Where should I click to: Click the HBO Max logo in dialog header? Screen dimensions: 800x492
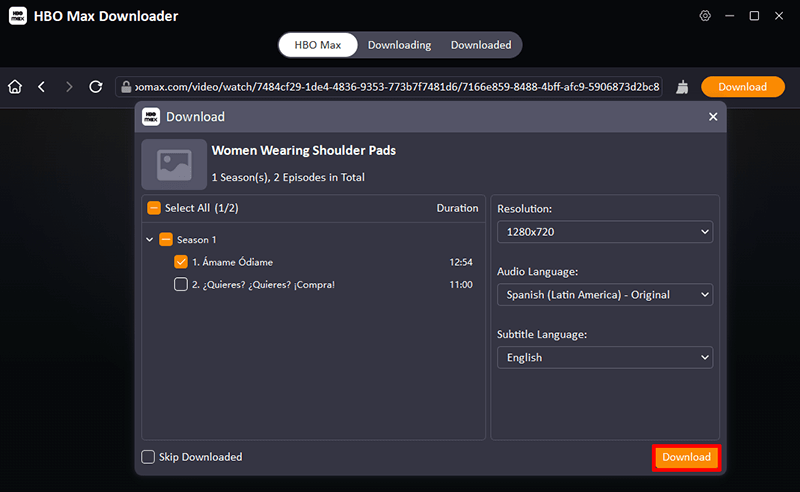pyautogui.click(x=151, y=116)
